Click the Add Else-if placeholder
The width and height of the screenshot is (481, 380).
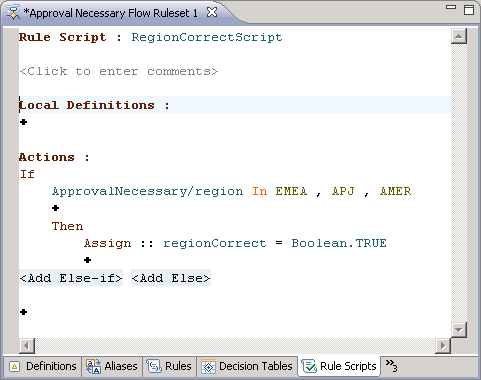click(71, 278)
